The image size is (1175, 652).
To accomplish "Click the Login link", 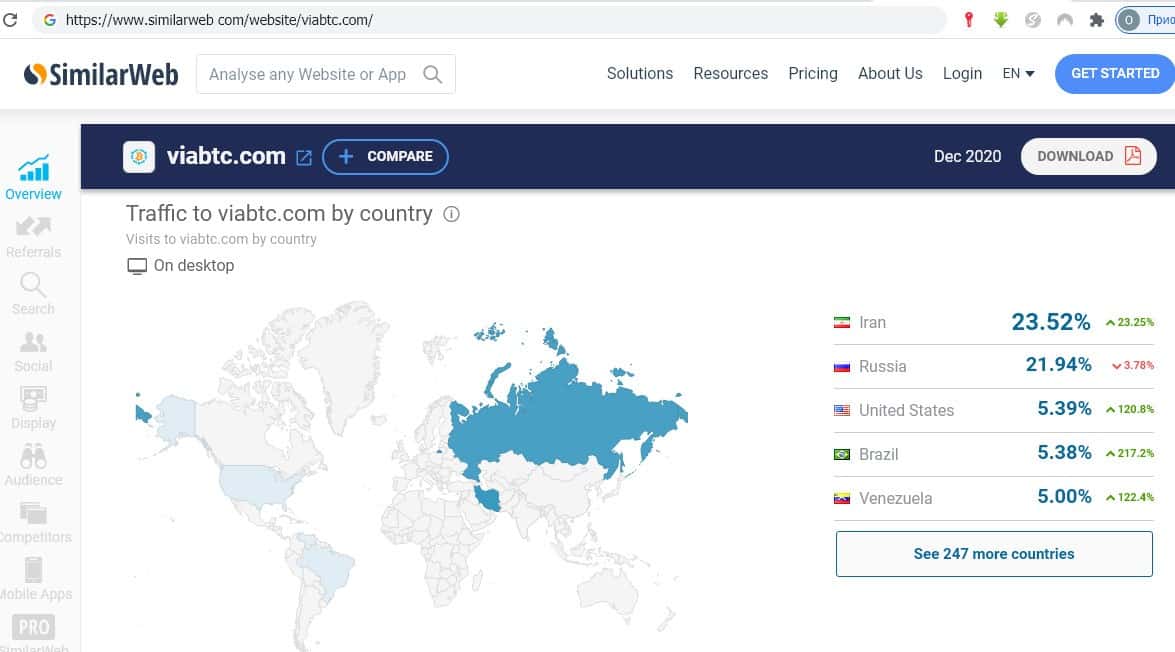I will coord(962,74).
